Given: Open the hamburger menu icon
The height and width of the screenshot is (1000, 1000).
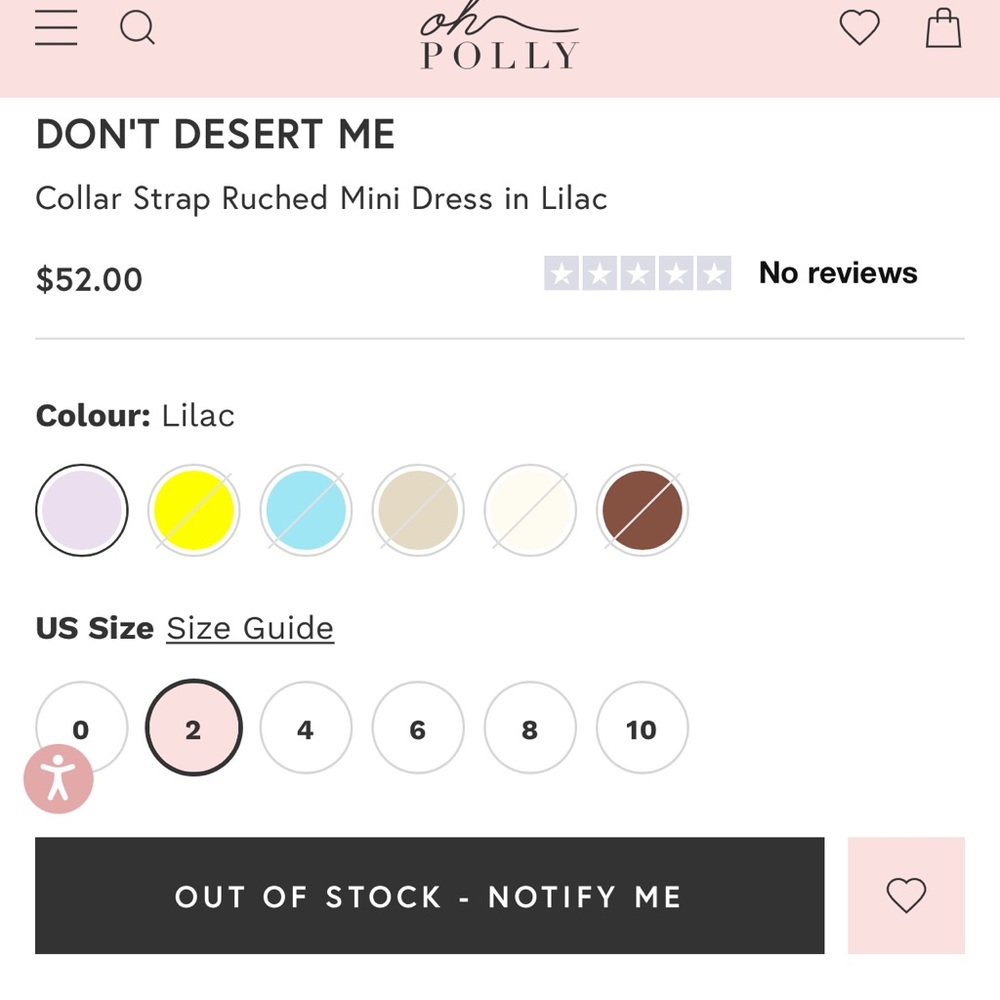Looking at the screenshot, I should (56, 28).
